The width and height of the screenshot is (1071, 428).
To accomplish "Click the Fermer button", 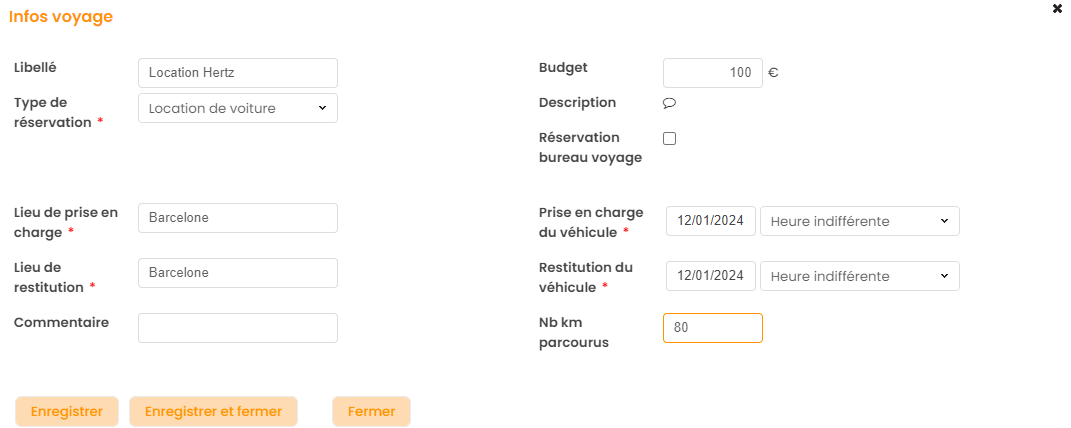I will pyautogui.click(x=371, y=411).
